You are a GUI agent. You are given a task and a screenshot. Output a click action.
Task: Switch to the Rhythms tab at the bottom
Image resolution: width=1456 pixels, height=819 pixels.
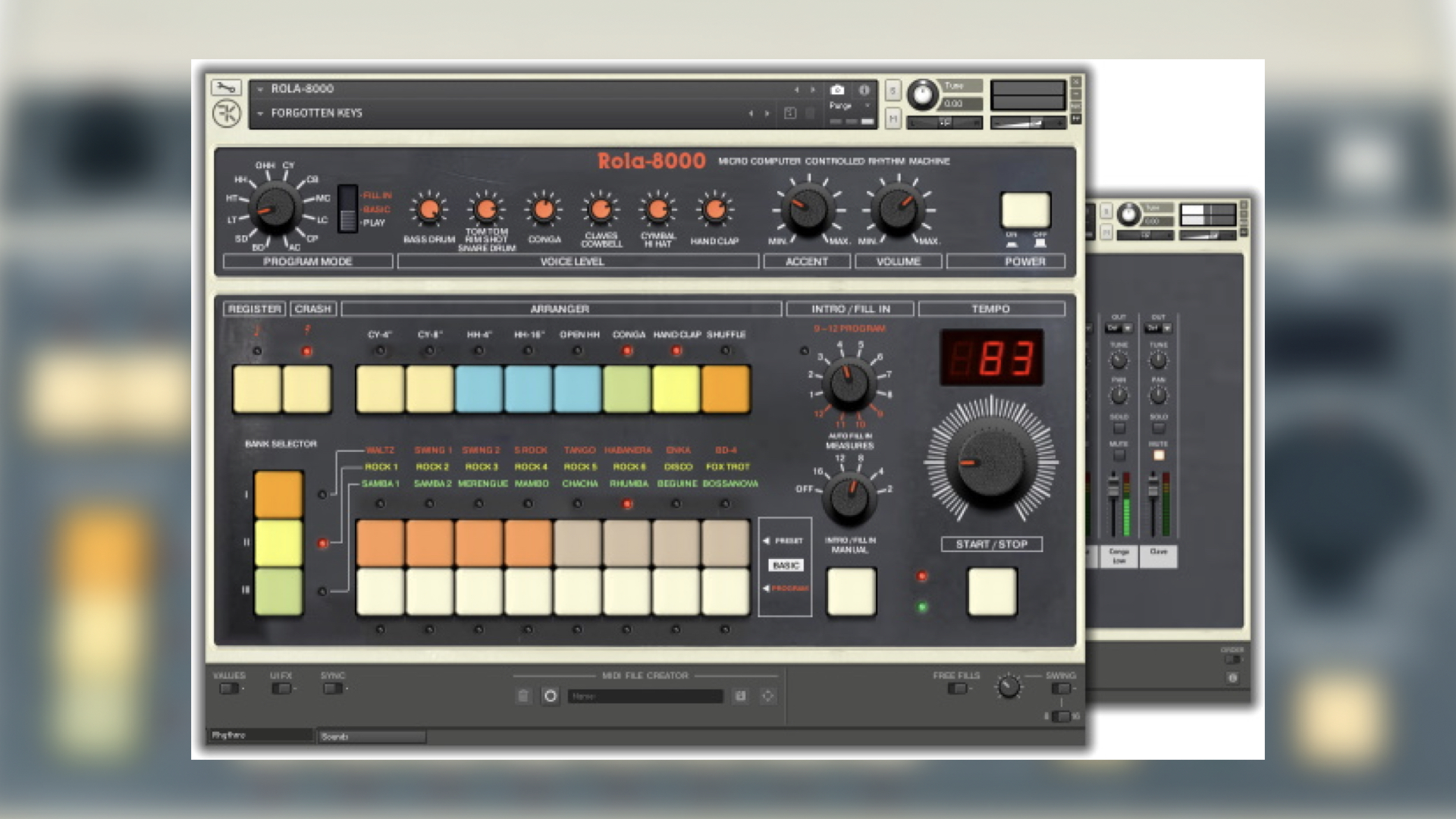[260, 735]
